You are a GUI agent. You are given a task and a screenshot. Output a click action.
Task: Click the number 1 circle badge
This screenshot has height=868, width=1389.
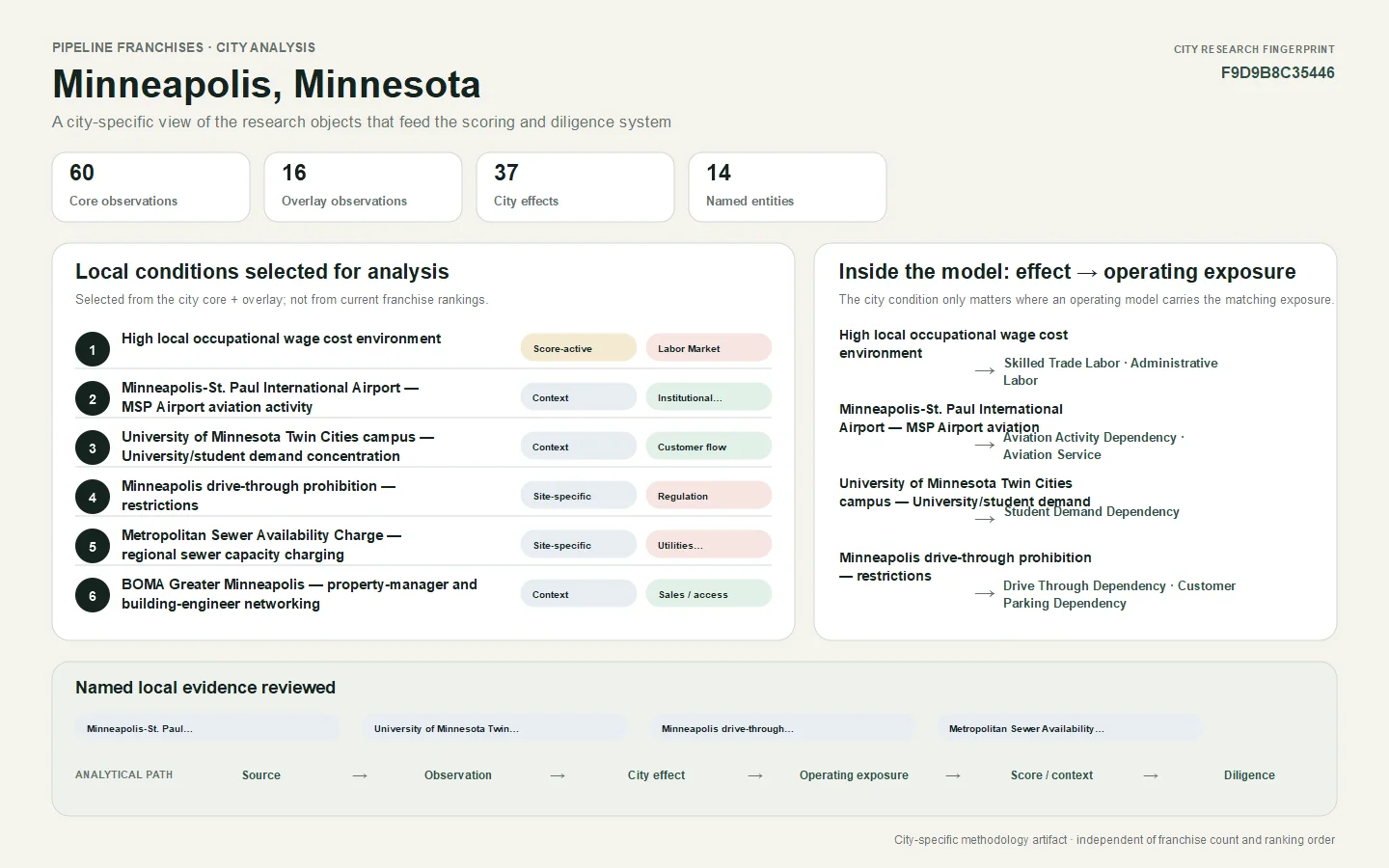coord(93,349)
